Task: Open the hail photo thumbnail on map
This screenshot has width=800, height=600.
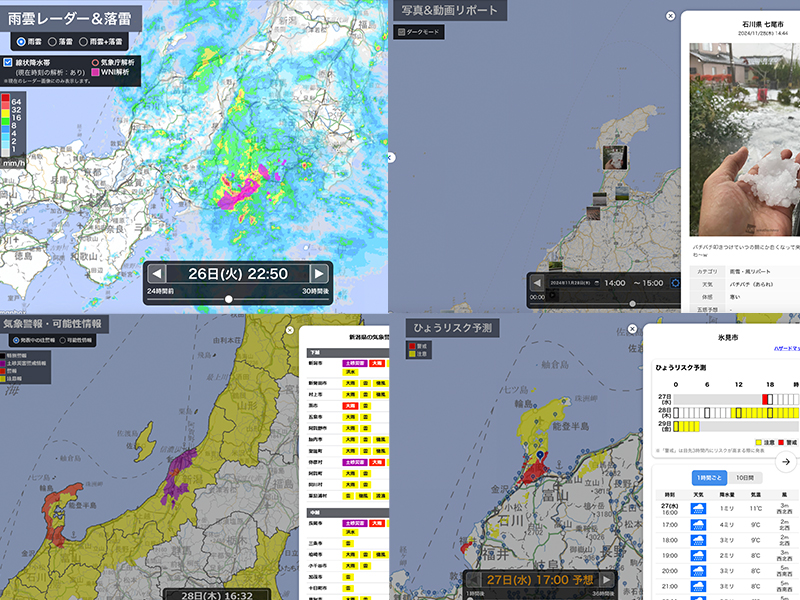Action: tap(614, 158)
